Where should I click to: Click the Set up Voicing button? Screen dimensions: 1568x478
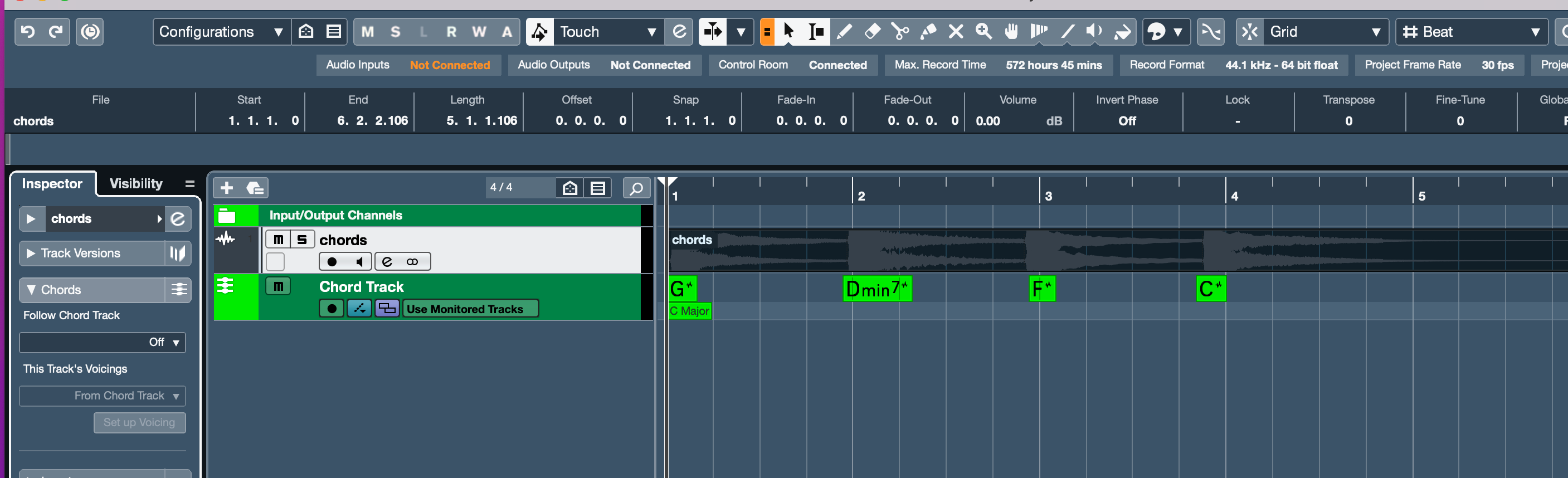pos(139,423)
